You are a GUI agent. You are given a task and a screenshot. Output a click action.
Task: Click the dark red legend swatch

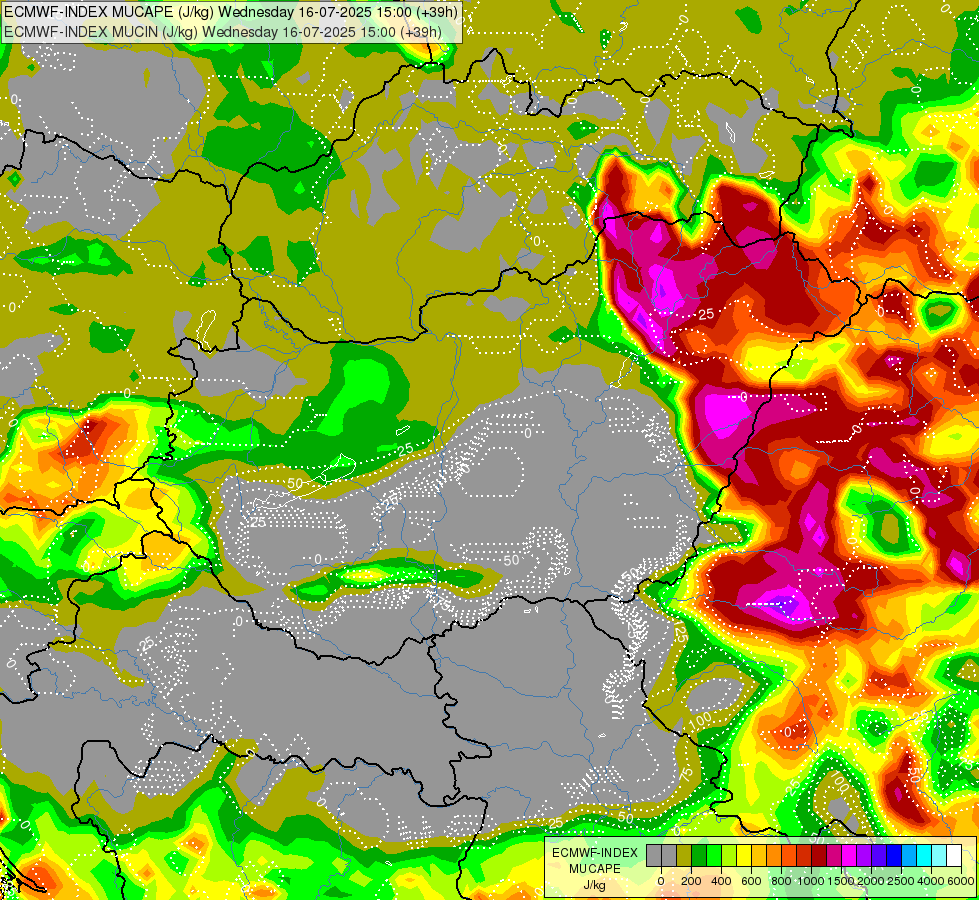tap(819, 855)
